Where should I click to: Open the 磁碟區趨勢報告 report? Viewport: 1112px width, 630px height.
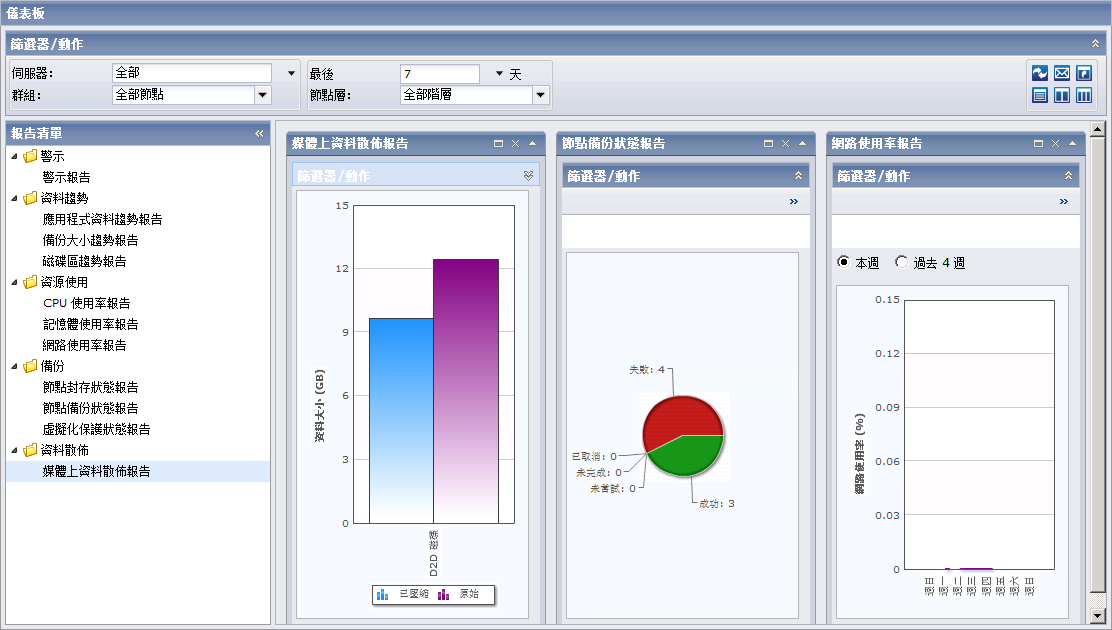(x=84, y=261)
